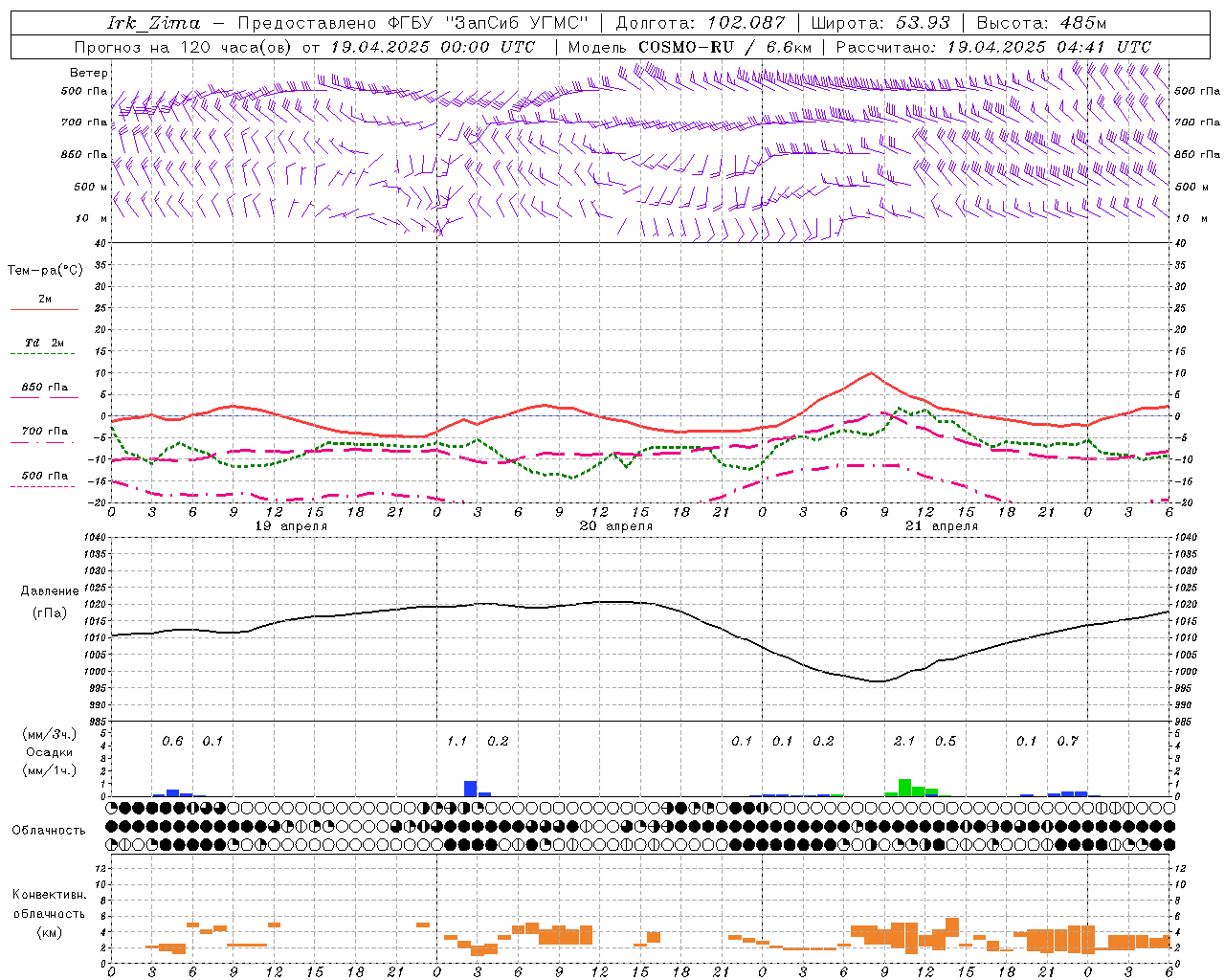Click the Давление pressure panel label
Viewport: 1225px width, 980px height.
click(x=50, y=591)
